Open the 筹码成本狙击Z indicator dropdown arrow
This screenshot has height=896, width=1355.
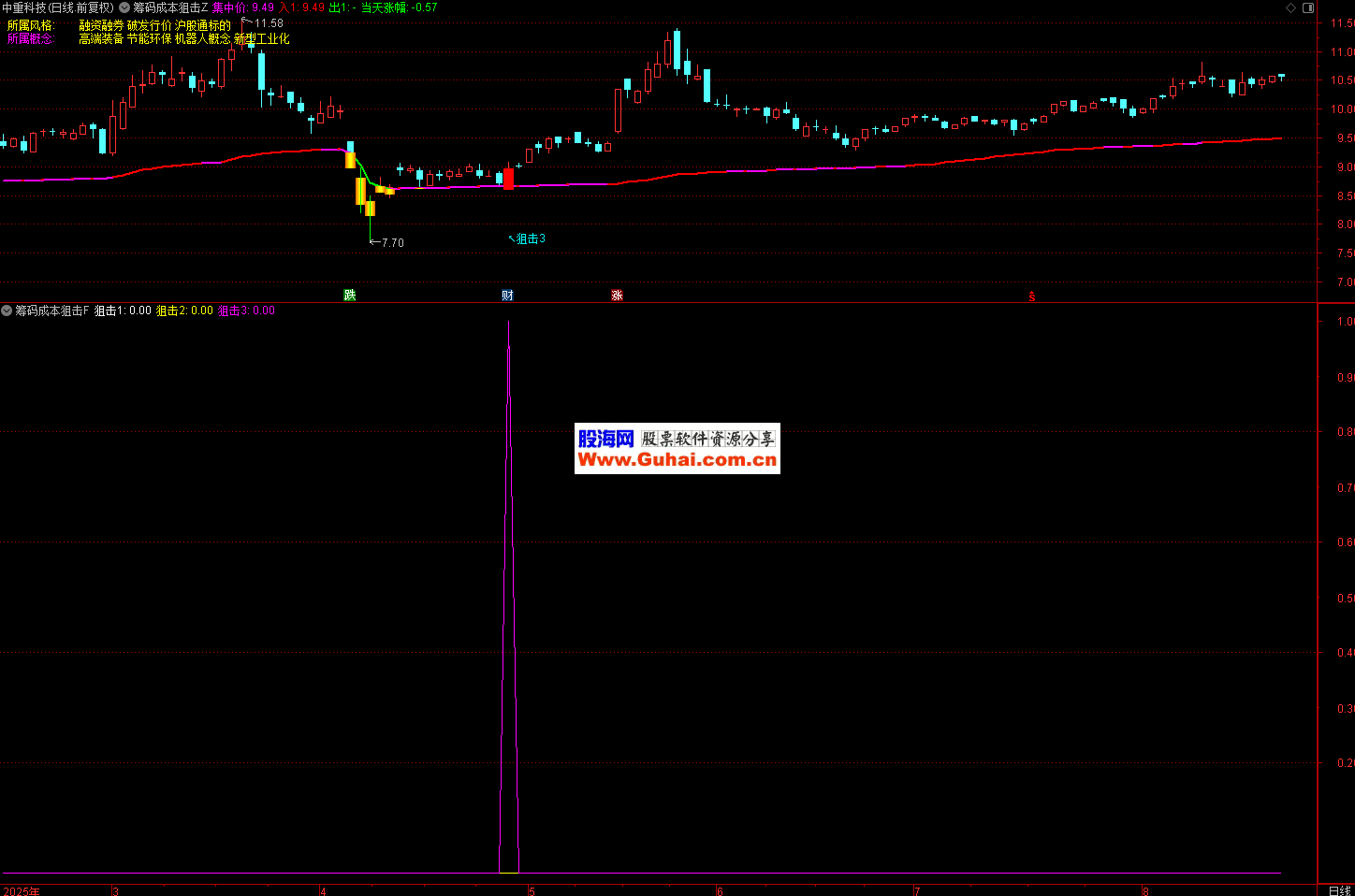[124, 7]
